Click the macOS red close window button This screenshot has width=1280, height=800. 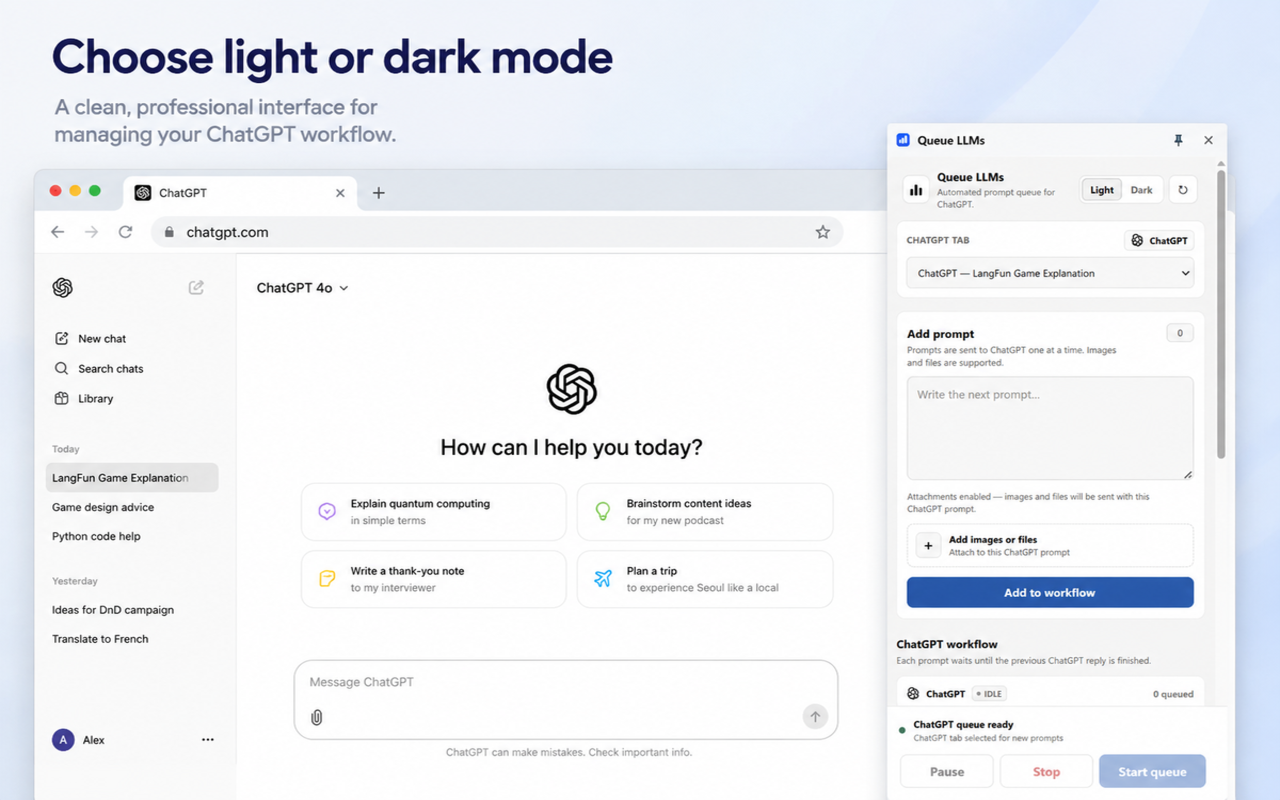pos(56,191)
